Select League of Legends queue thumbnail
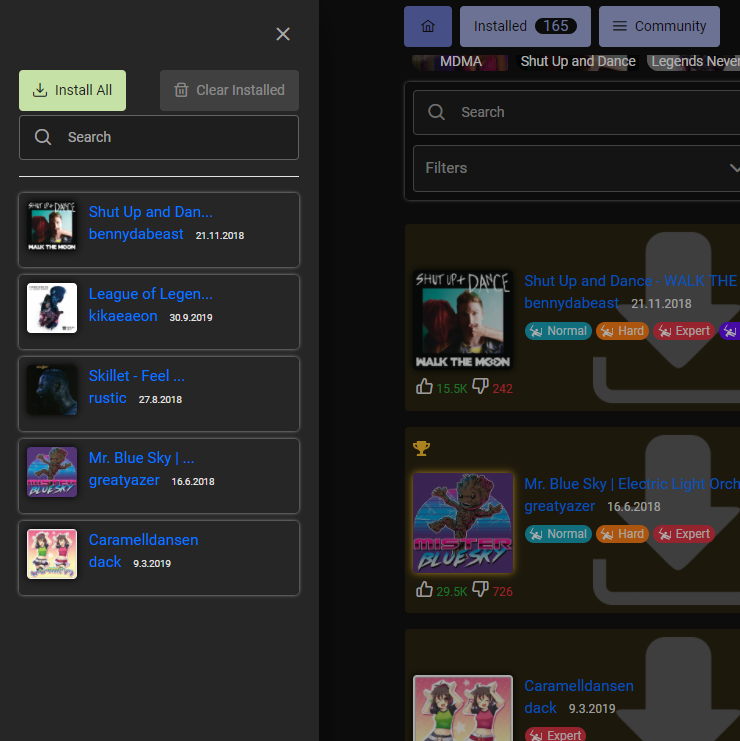740x741 pixels. 52,308
